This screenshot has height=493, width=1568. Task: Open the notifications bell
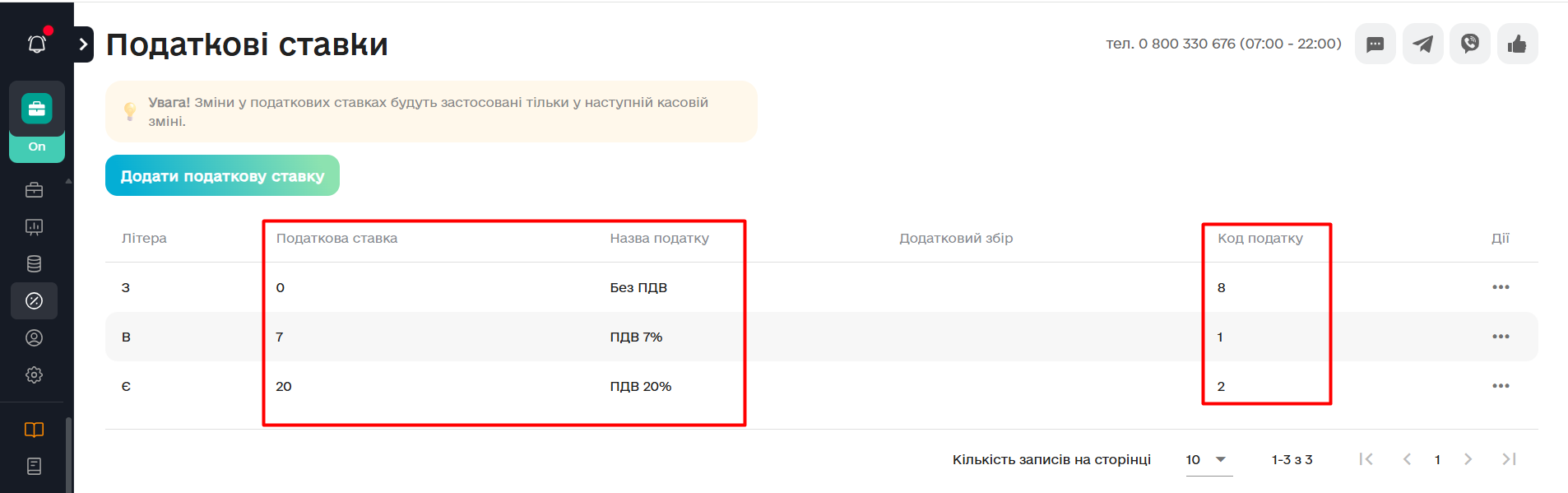37,44
